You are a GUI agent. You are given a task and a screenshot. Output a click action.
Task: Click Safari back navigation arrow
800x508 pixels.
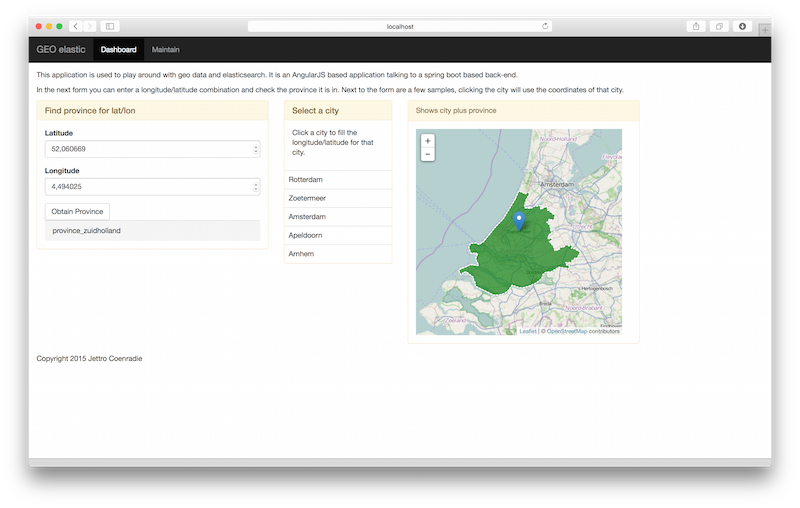click(x=76, y=26)
